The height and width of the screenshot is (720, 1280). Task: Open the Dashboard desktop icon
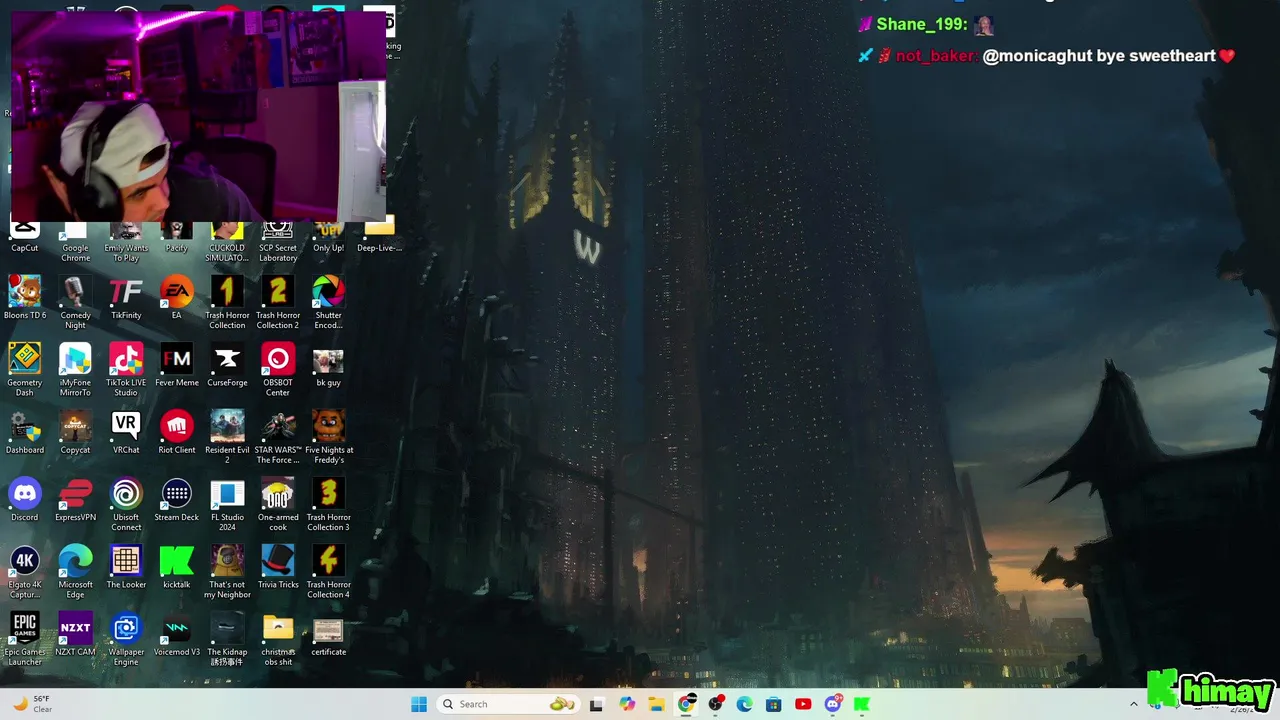25,432
